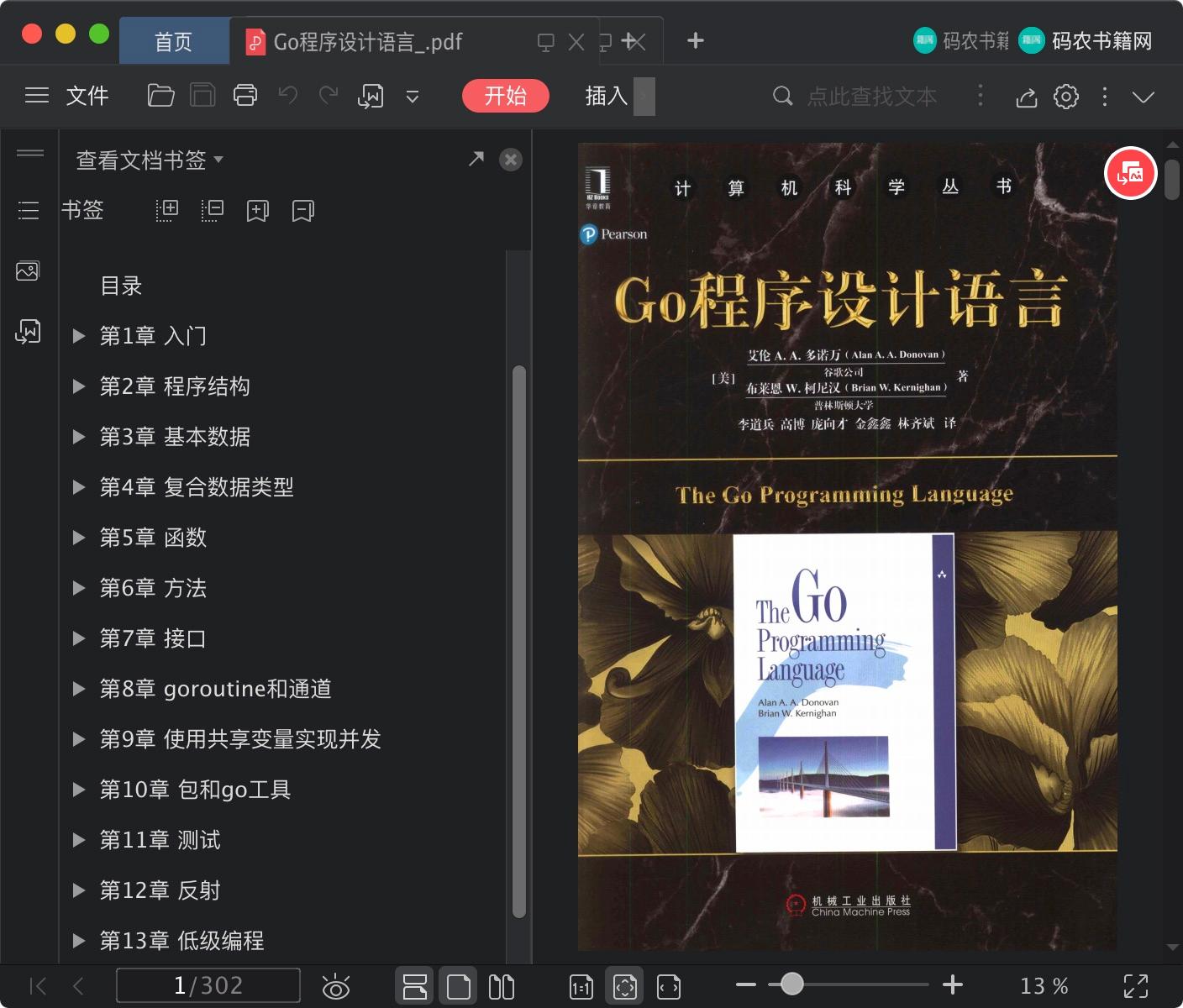
Task: Click the print icon
Action: [245, 96]
